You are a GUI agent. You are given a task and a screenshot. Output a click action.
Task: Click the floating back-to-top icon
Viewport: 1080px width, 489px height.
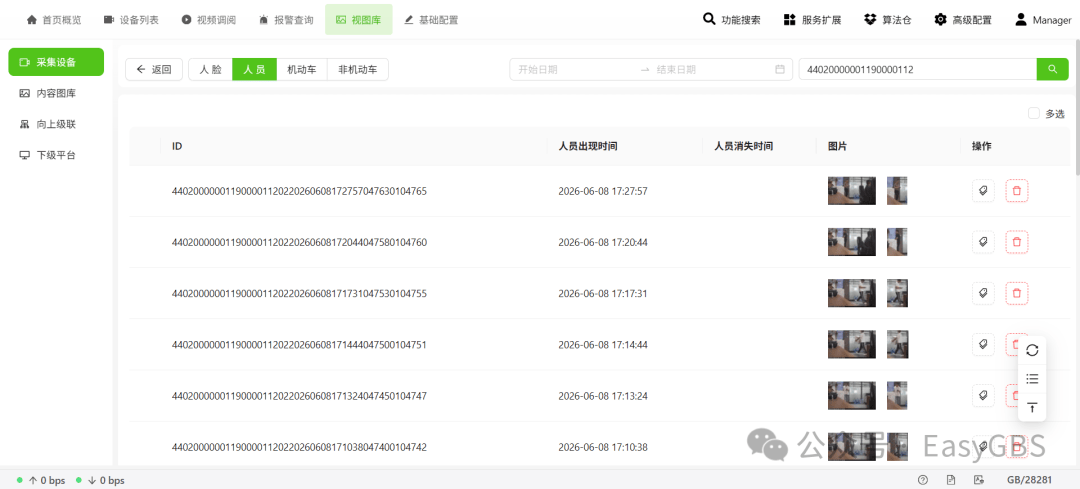(1032, 407)
